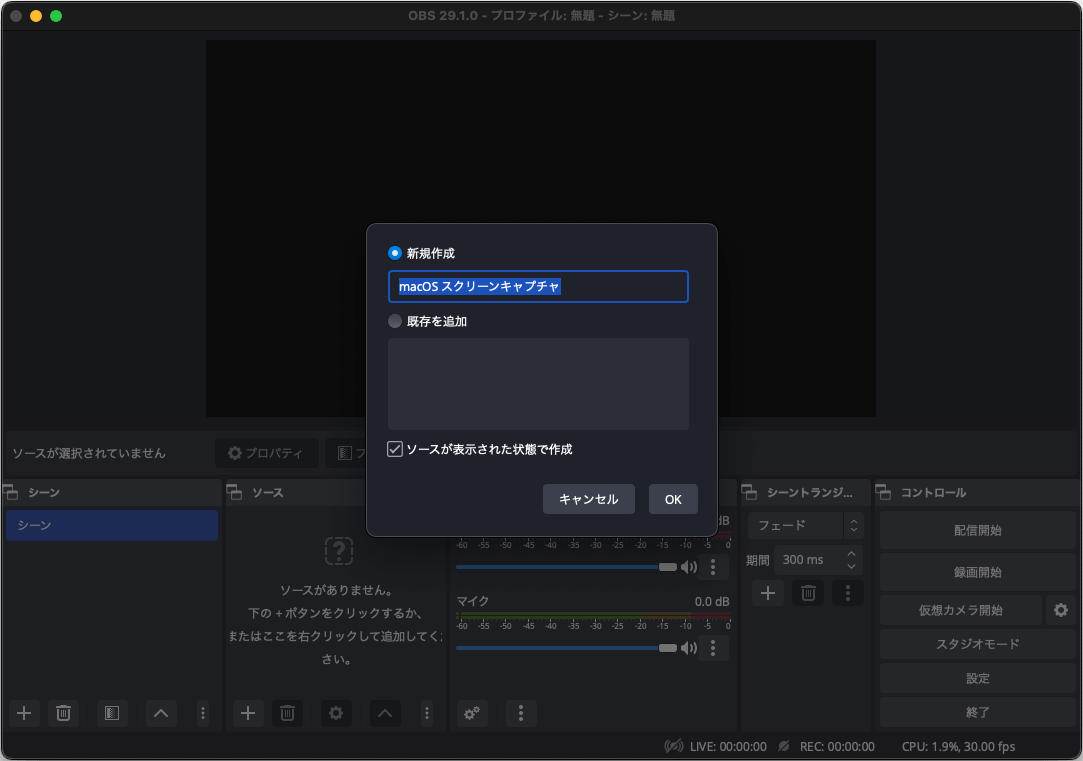This screenshot has height=761, width=1083.
Task: Undock the シーントランジション panel icon
Action: pyautogui.click(x=749, y=492)
